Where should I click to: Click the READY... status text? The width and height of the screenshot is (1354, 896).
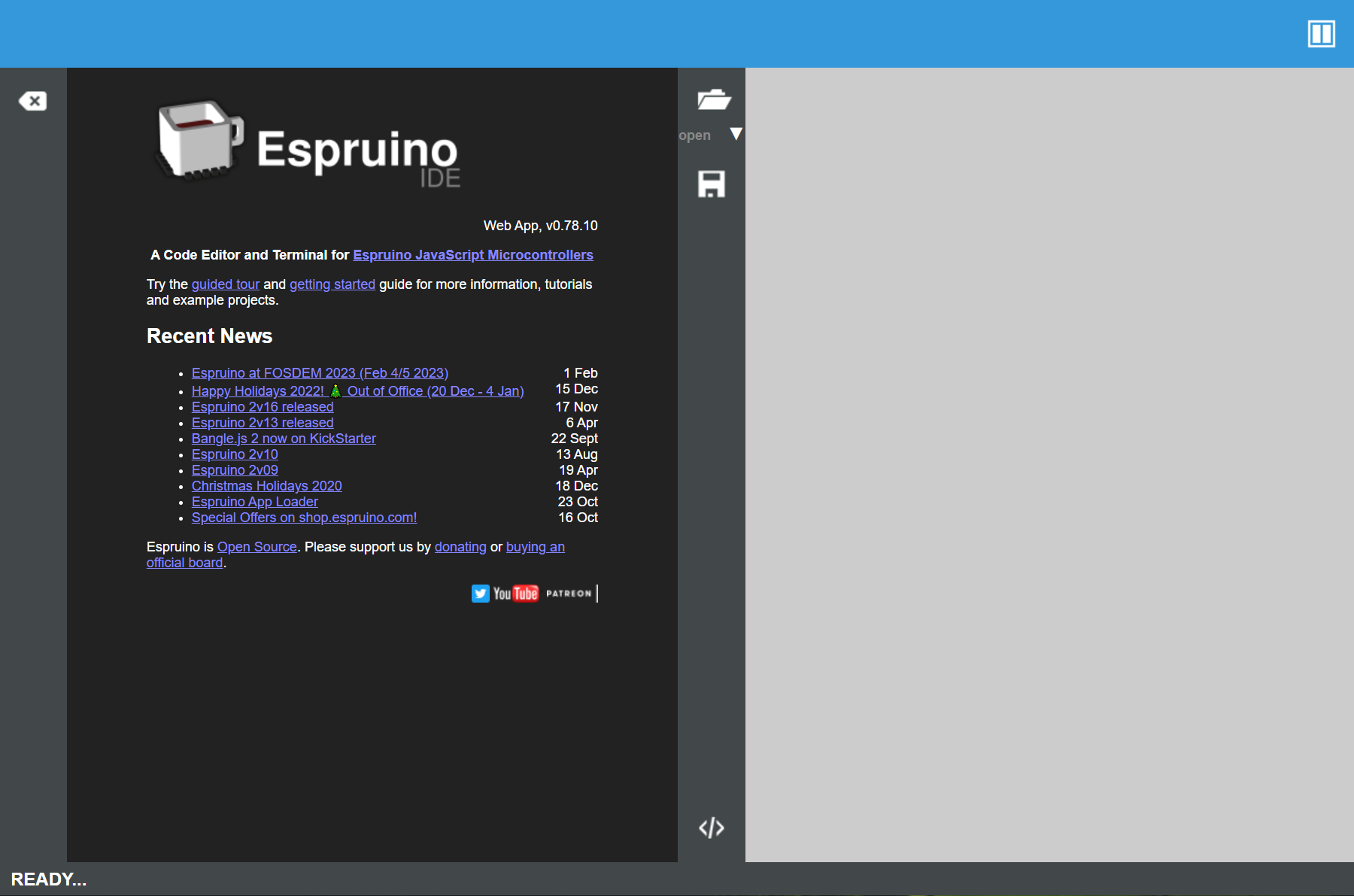coord(49,879)
